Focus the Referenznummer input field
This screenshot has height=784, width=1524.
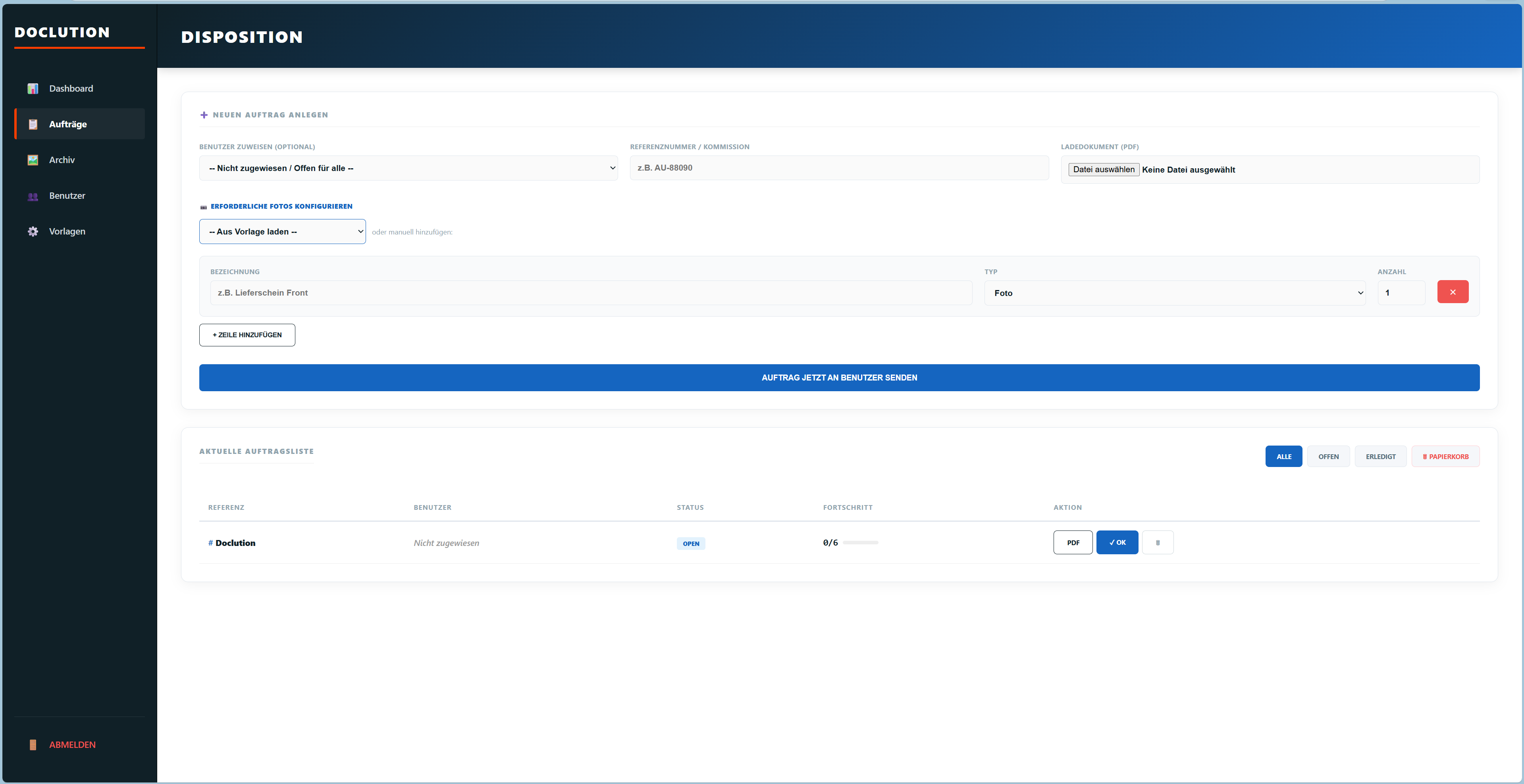(x=839, y=169)
